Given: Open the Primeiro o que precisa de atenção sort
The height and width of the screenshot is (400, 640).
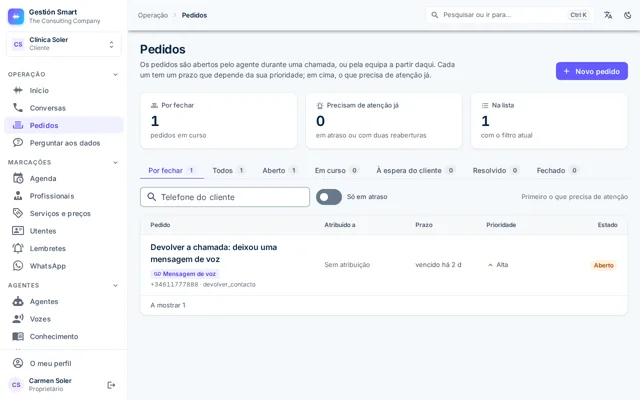Looking at the screenshot, I should click(x=574, y=197).
